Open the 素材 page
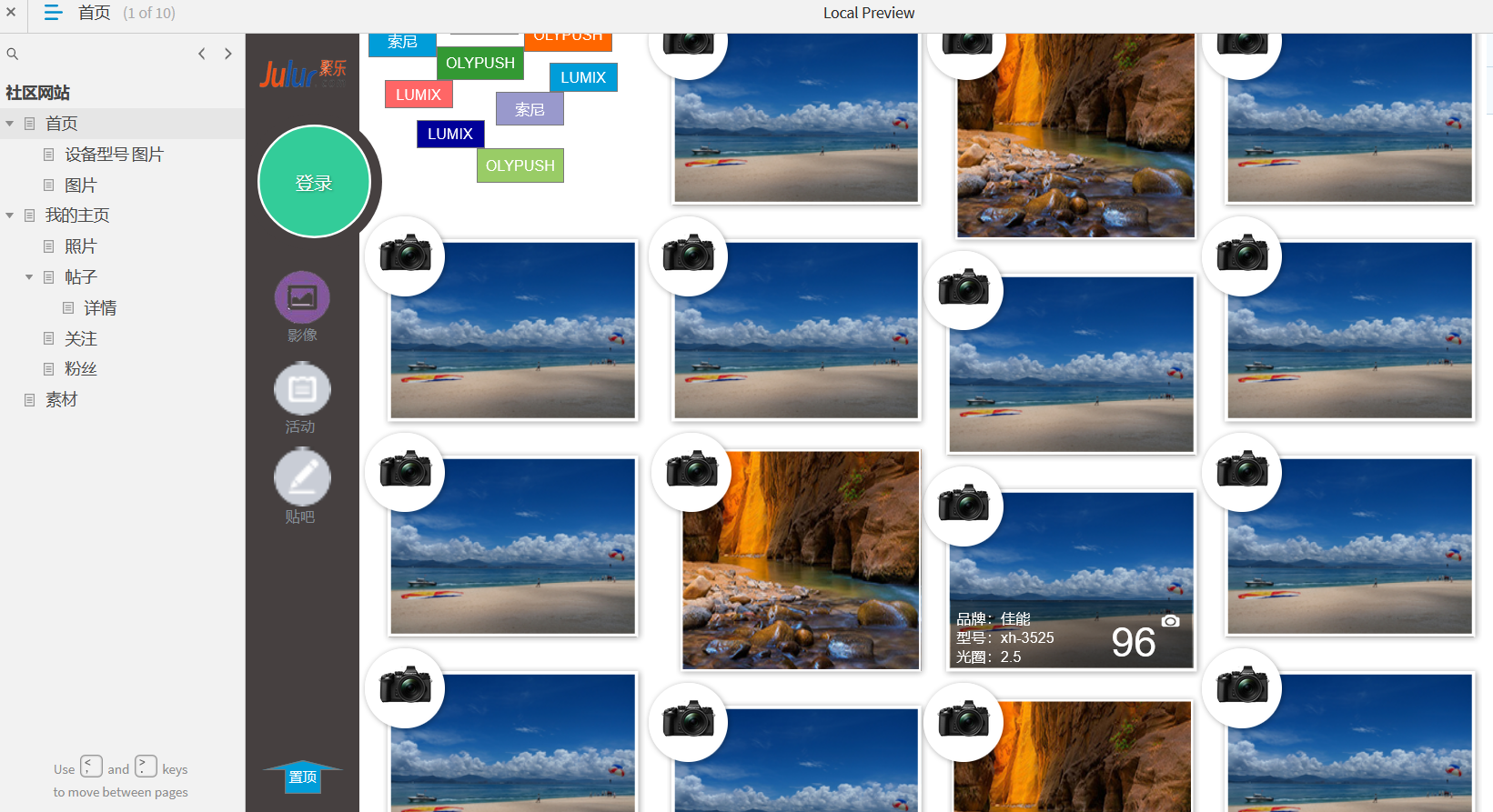The width and height of the screenshot is (1493, 812). [62, 400]
